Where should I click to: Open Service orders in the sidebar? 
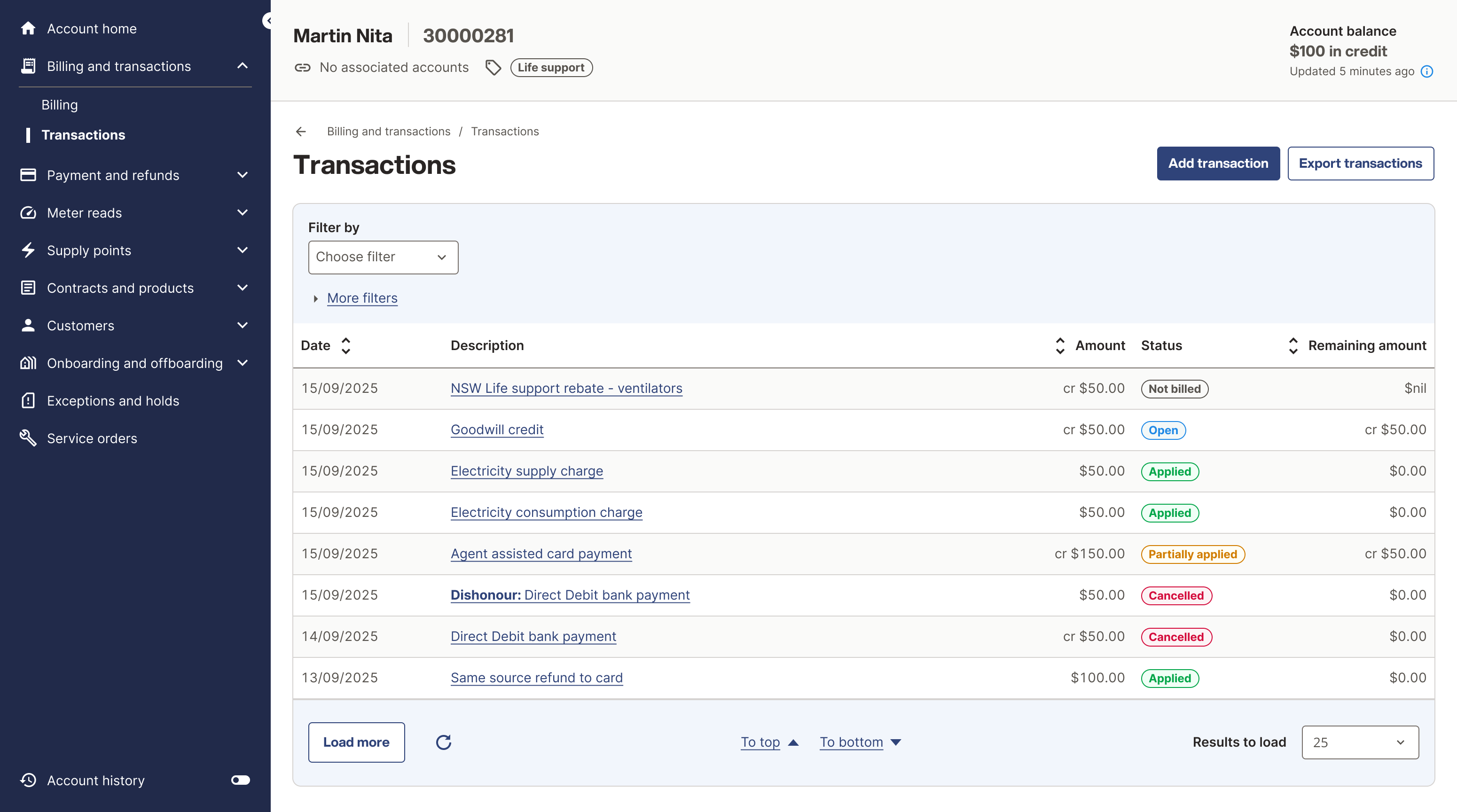pos(92,438)
